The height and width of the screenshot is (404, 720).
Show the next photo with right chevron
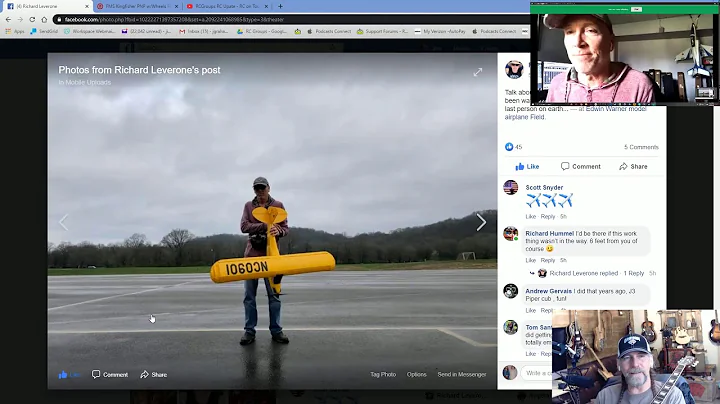coord(481,223)
